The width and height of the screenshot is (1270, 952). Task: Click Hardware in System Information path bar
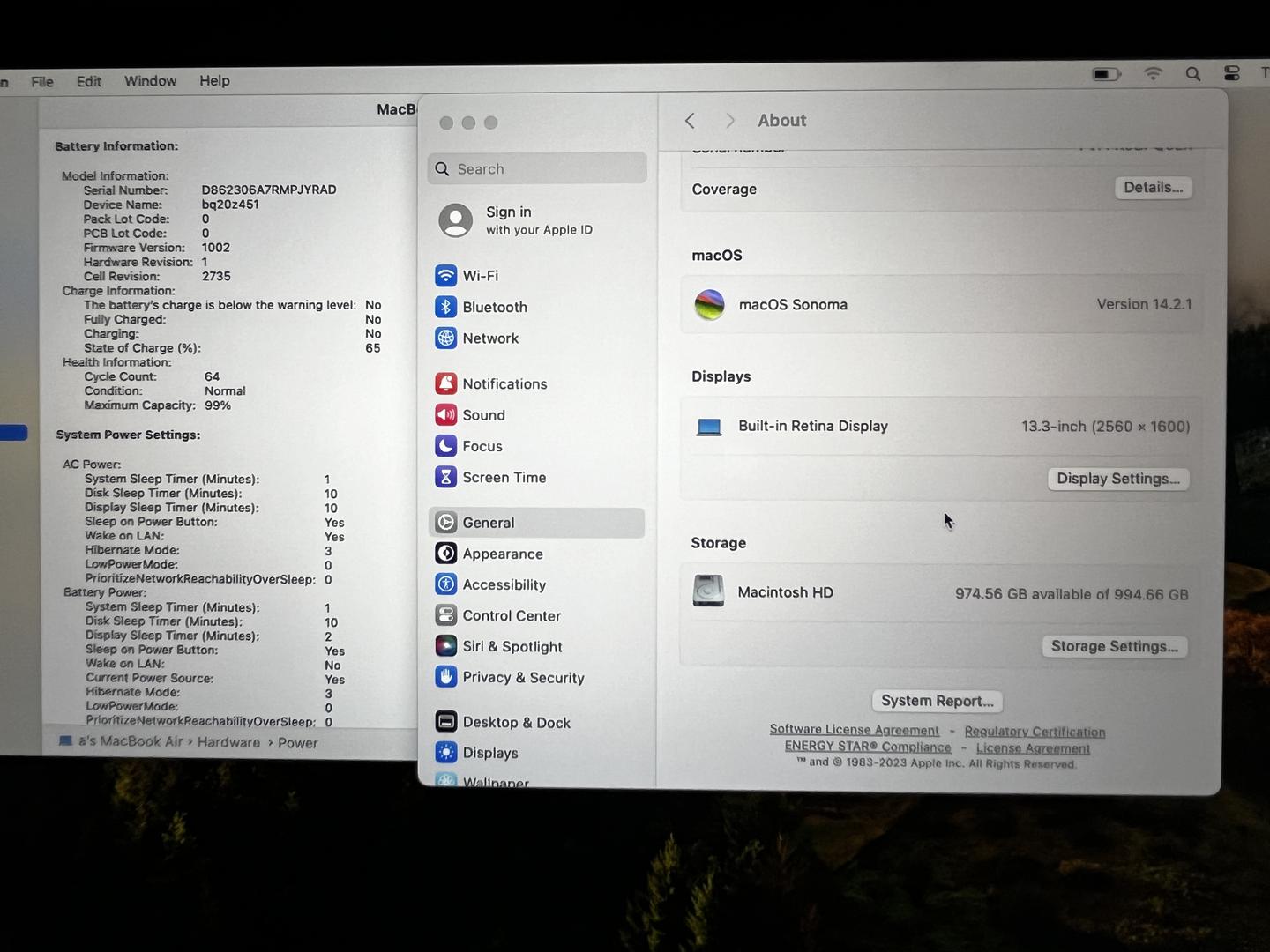tap(228, 742)
